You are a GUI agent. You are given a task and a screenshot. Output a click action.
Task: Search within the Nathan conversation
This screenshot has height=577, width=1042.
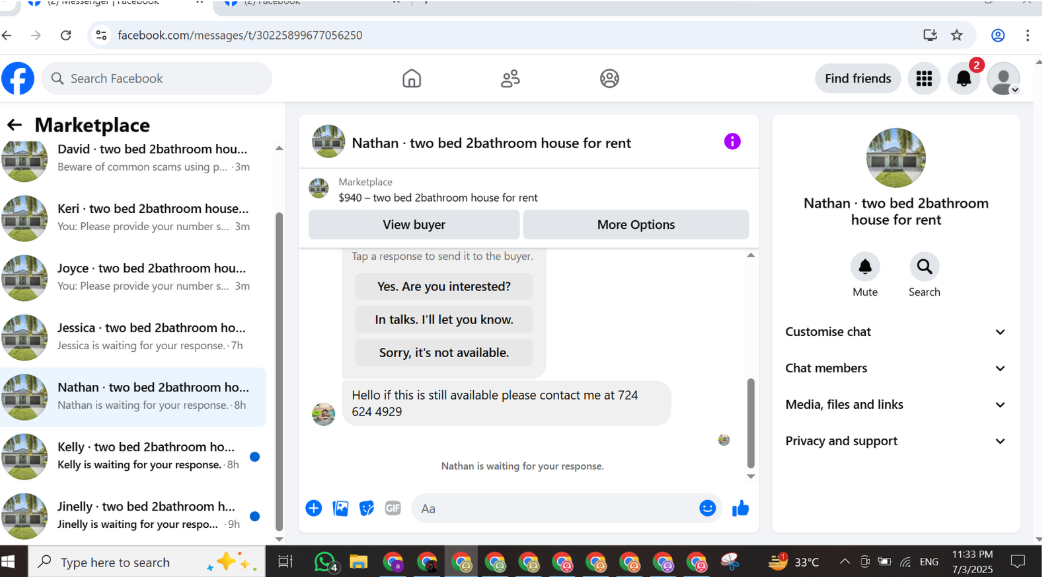point(924,267)
